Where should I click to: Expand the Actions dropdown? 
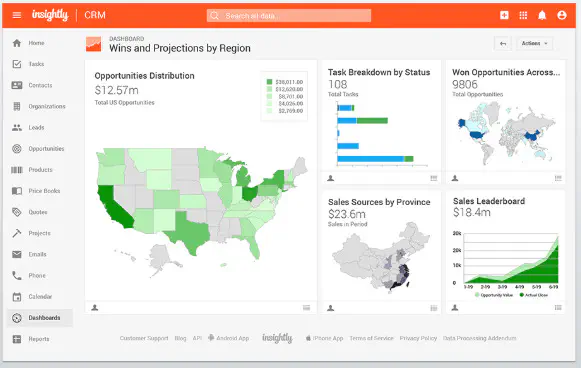pos(534,44)
